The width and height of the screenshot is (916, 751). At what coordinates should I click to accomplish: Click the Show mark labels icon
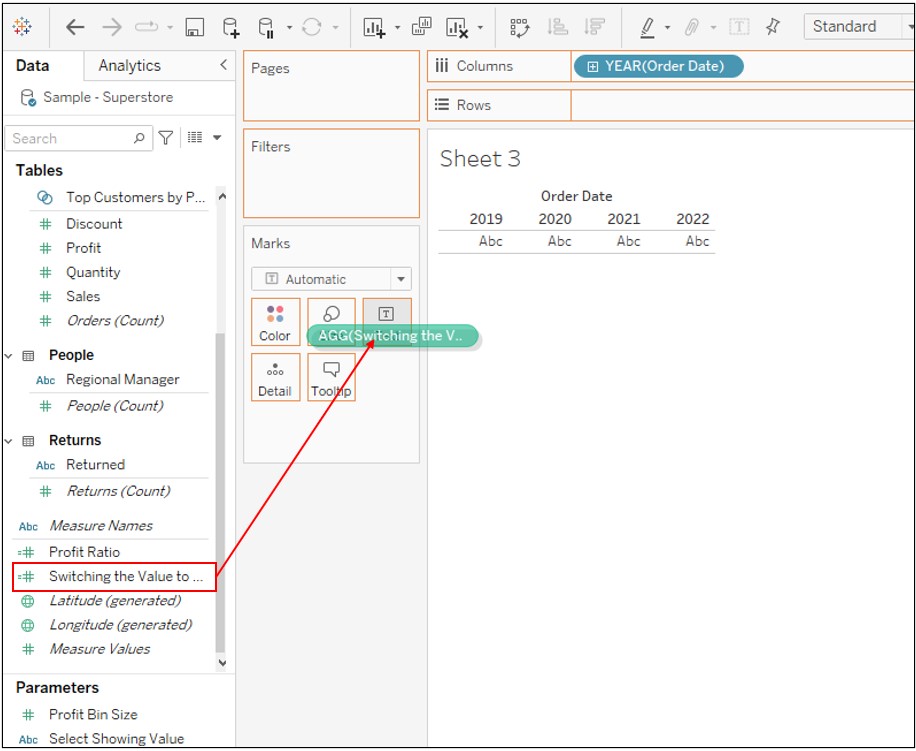(x=739, y=27)
